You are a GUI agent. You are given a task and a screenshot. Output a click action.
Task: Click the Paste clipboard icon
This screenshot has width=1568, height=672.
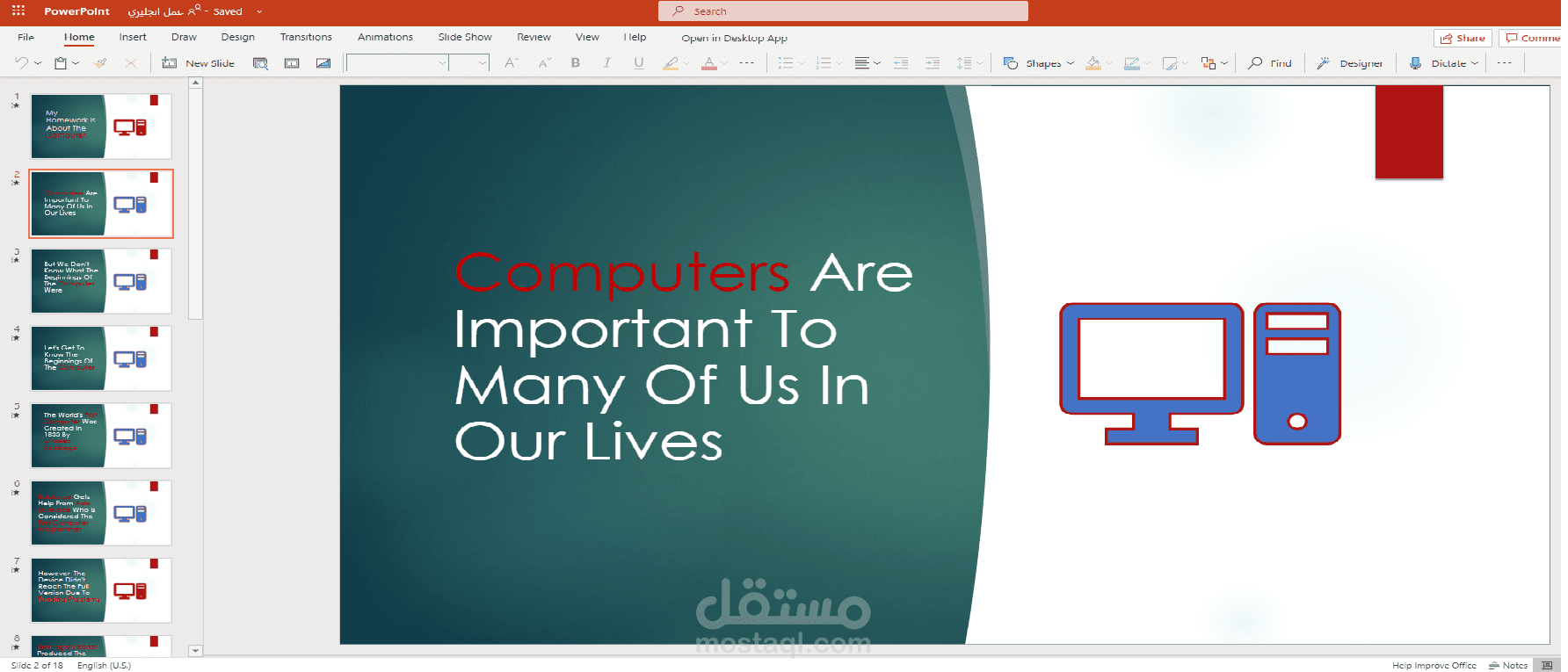[x=61, y=63]
